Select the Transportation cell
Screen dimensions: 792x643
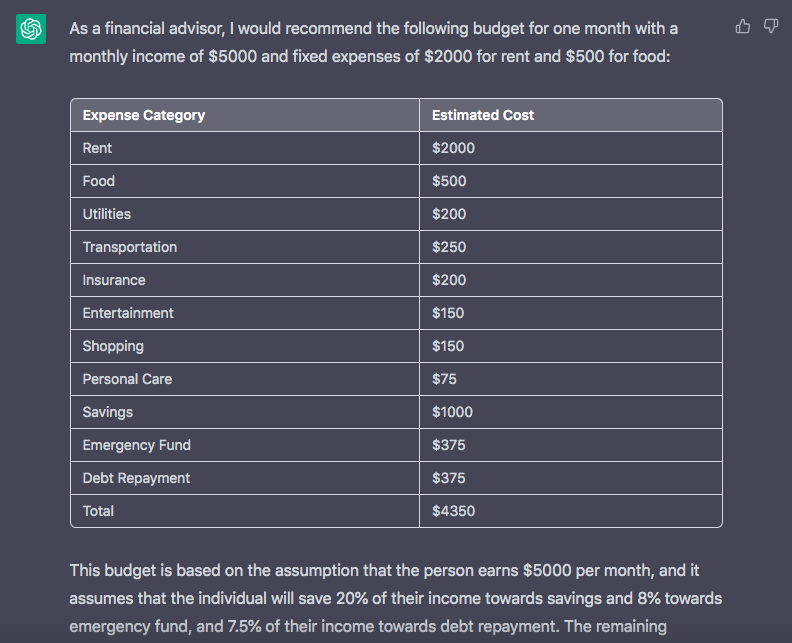(130, 247)
